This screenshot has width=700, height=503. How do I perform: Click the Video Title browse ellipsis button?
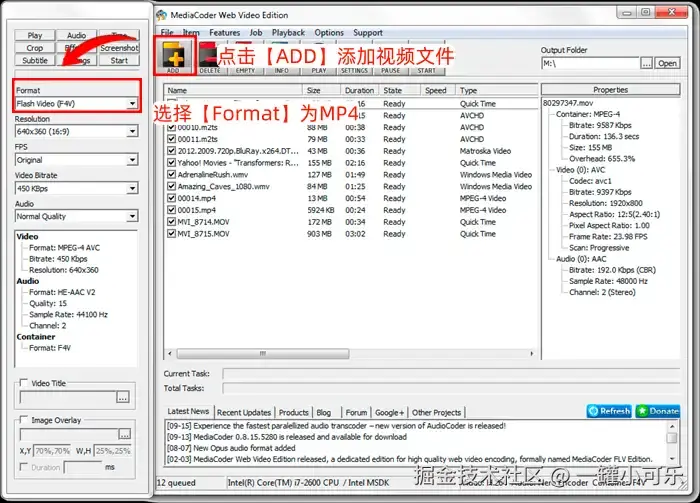point(123,397)
